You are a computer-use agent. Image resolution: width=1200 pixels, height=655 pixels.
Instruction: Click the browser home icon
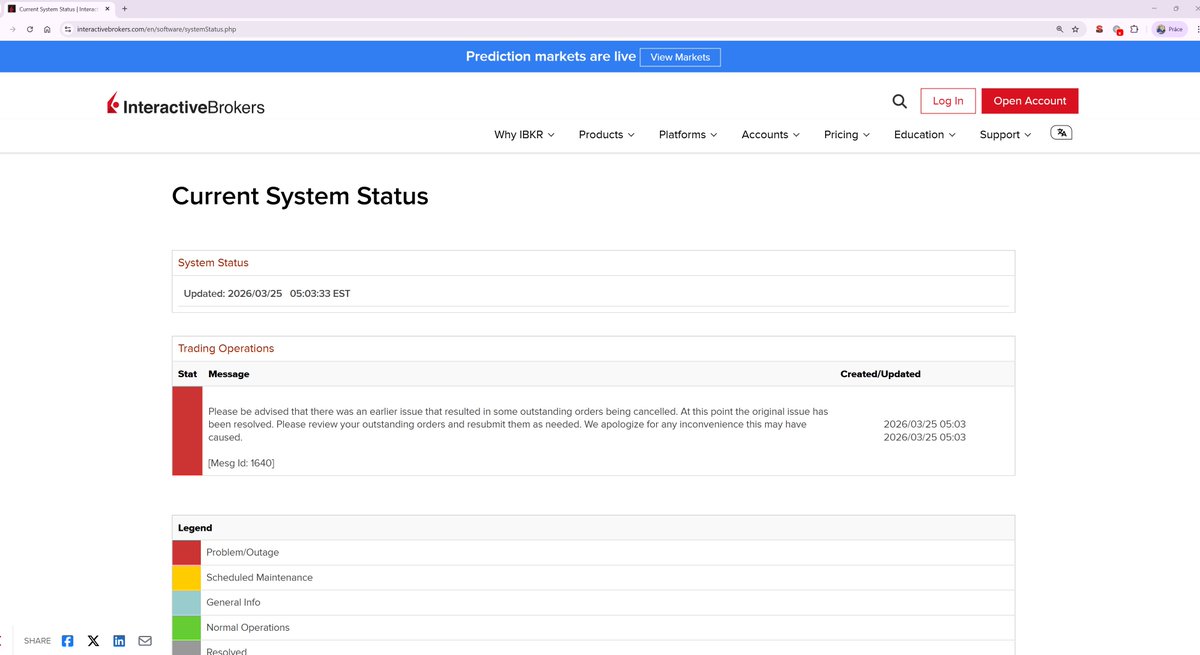47,29
